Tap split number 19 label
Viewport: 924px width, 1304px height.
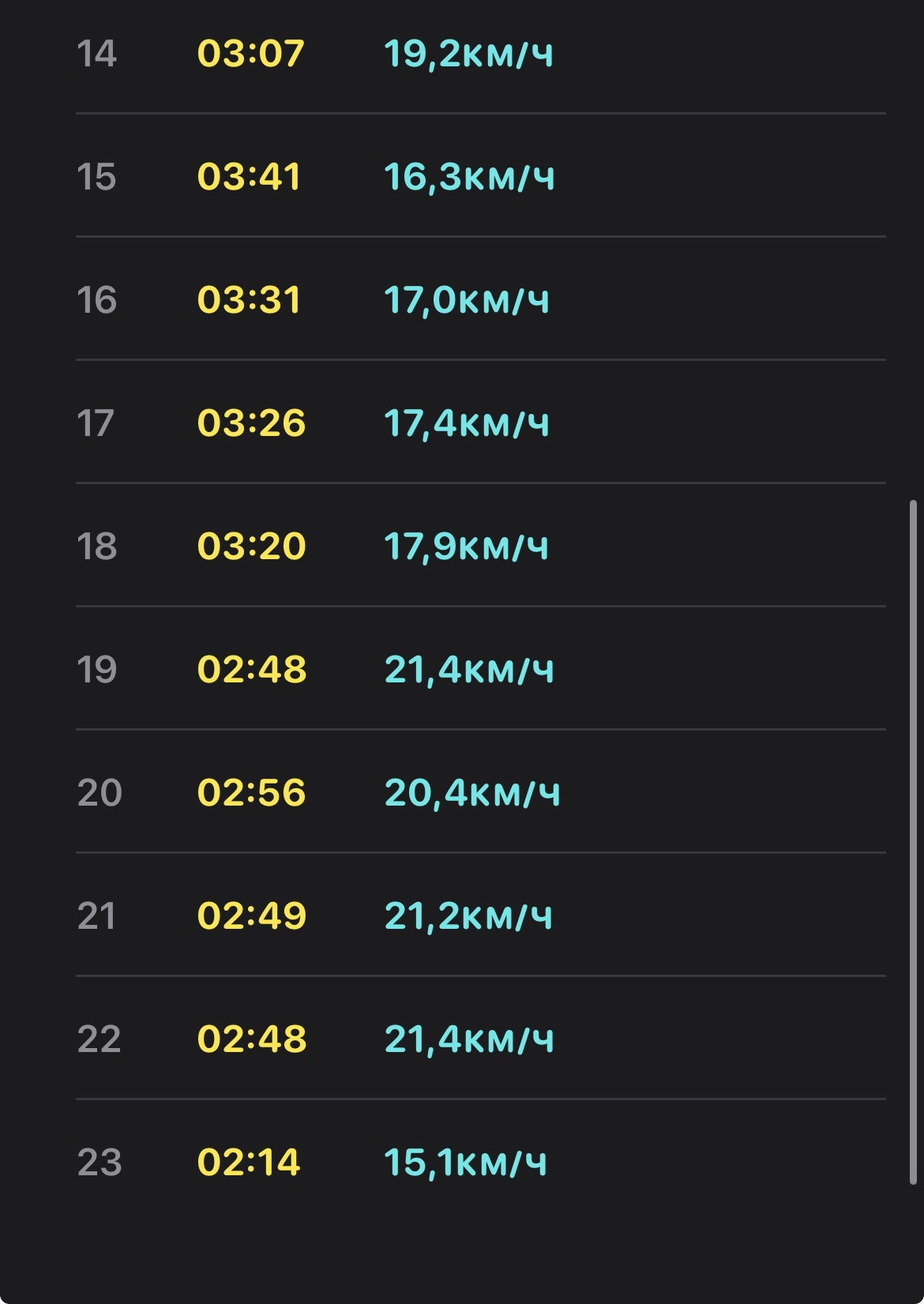tap(96, 670)
